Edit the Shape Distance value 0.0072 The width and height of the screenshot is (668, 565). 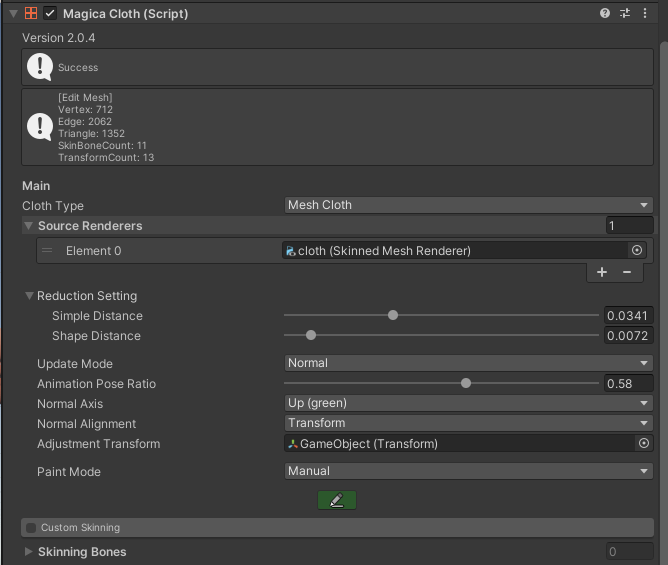[x=628, y=336]
